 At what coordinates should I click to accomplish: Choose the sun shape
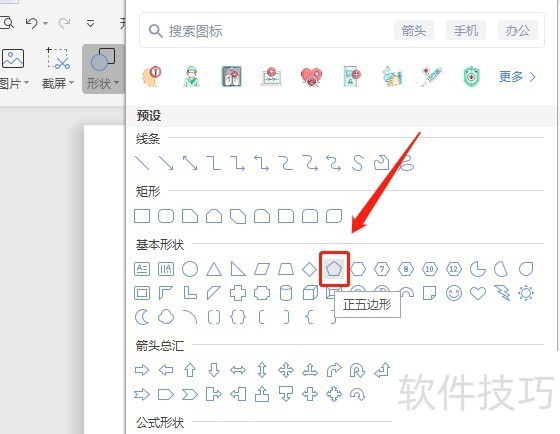point(526,293)
